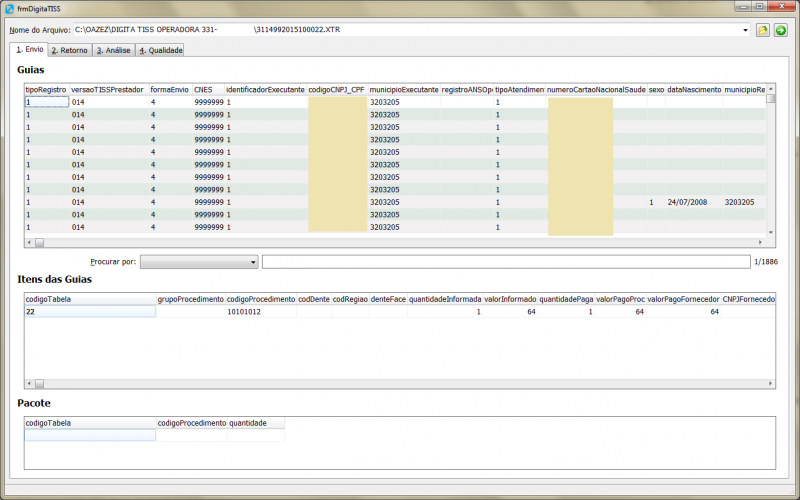Click the procedure code cell 10101012
The height and width of the screenshot is (500, 800).
coord(261,311)
